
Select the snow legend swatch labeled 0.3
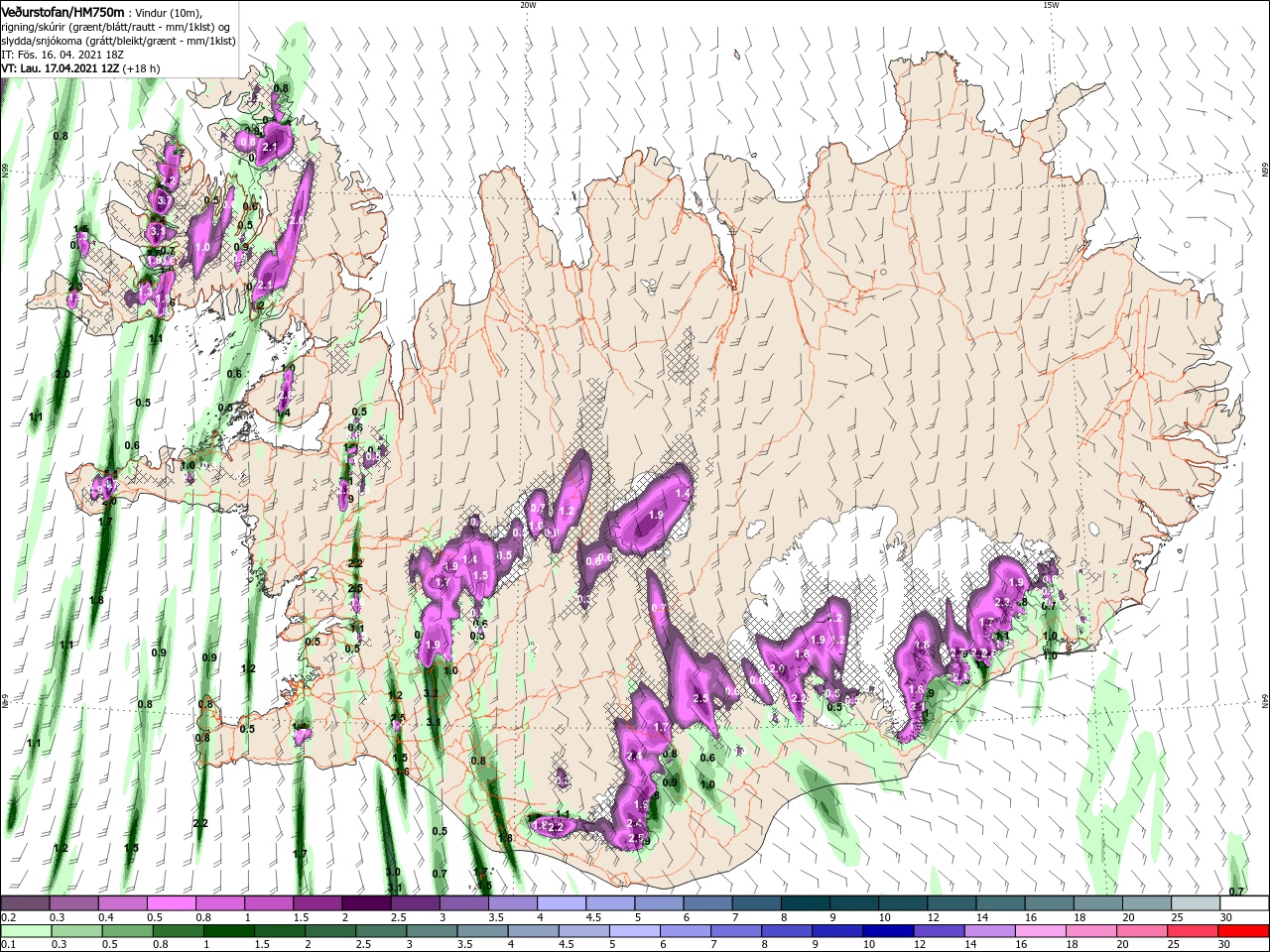[x=73, y=902]
